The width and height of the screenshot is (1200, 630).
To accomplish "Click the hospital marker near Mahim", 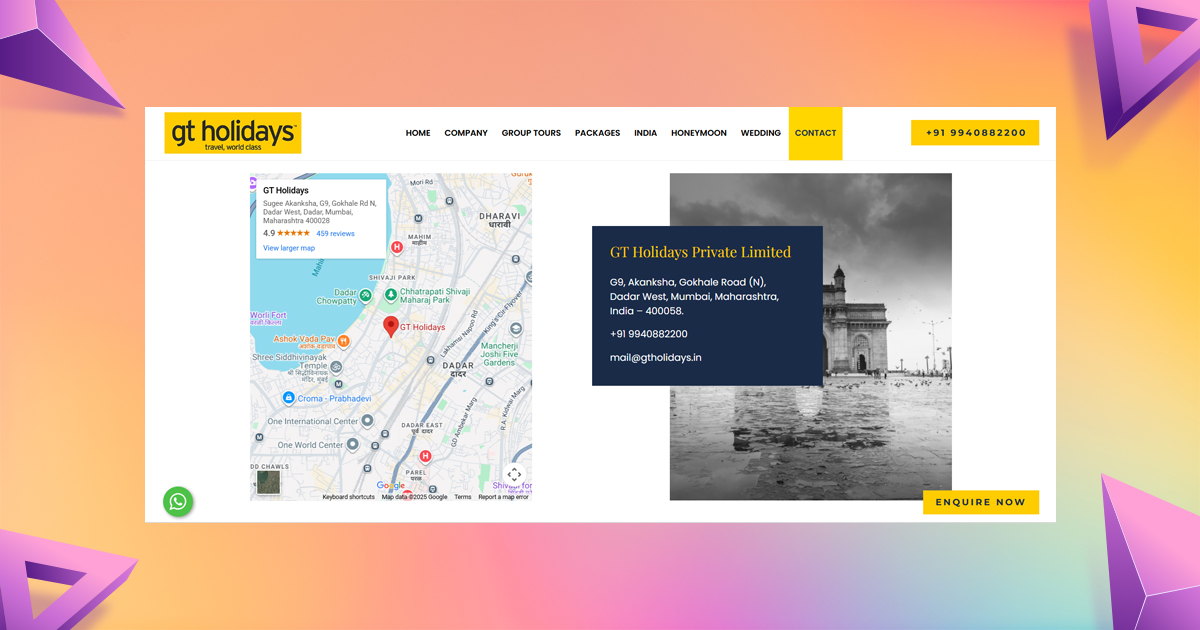I will [x=396, y=246].
